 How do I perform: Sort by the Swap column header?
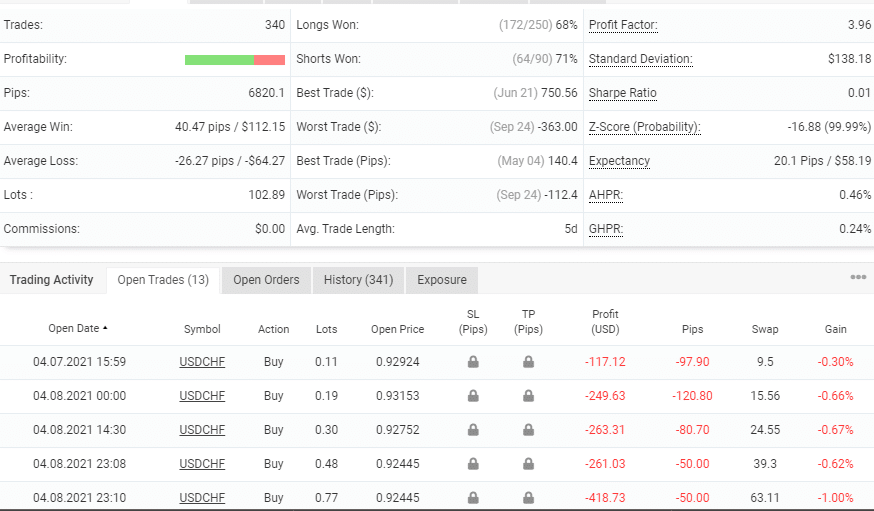point(765,329)
